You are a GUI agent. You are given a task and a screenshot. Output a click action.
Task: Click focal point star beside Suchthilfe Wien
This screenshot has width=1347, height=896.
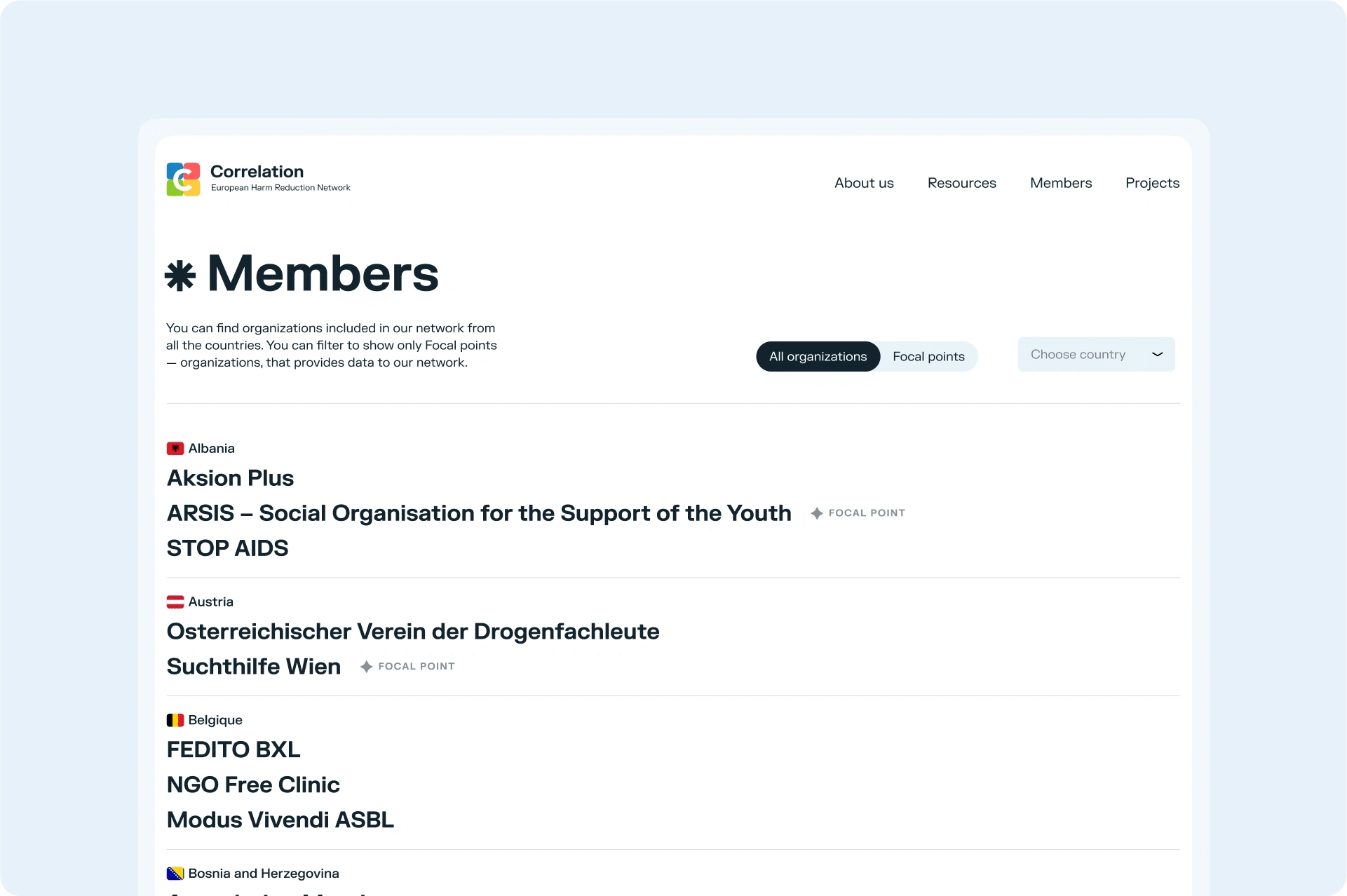tap(366, 667)
